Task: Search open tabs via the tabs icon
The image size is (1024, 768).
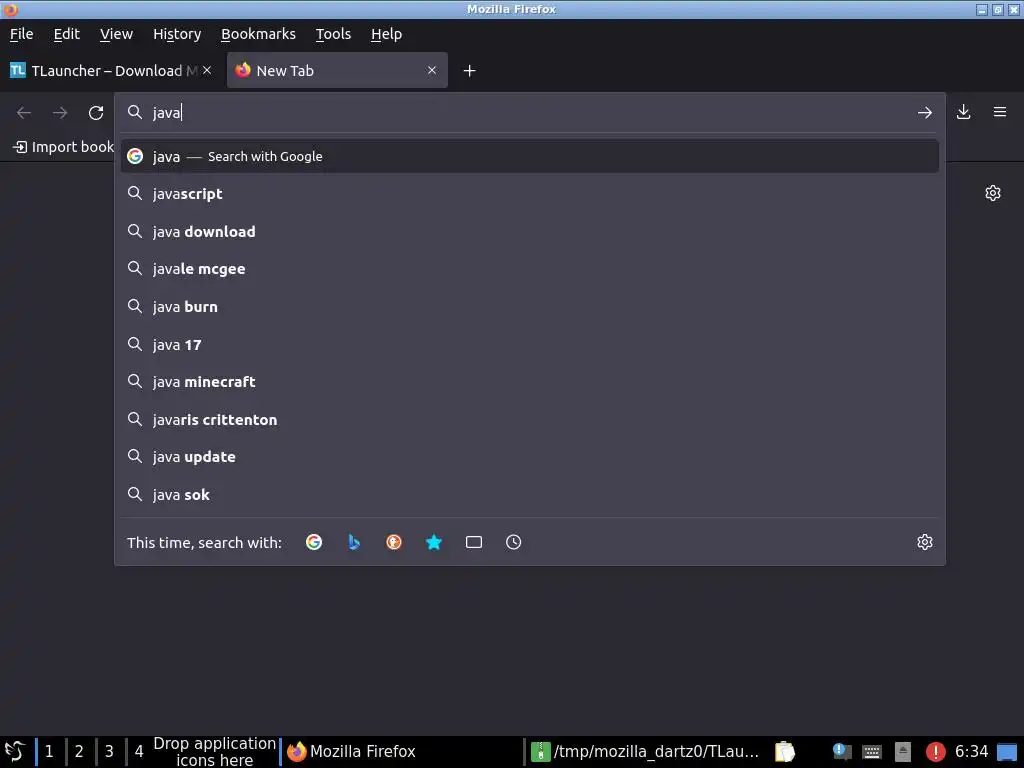Action: pos(474,542)
